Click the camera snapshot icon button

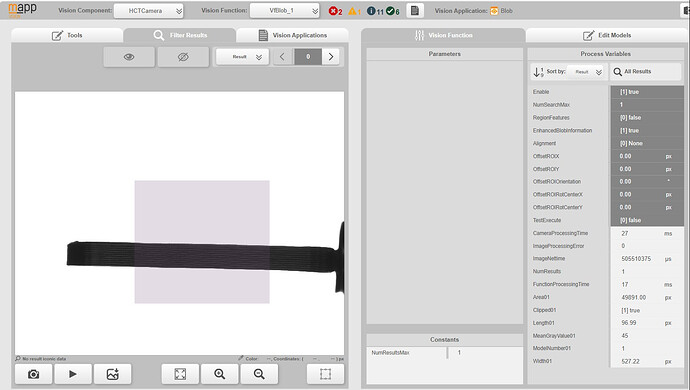coord(33,374)
